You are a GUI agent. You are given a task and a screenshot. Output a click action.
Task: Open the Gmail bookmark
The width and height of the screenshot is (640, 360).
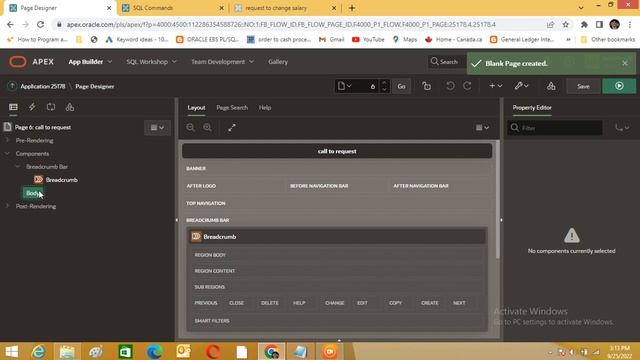(331, 39)
